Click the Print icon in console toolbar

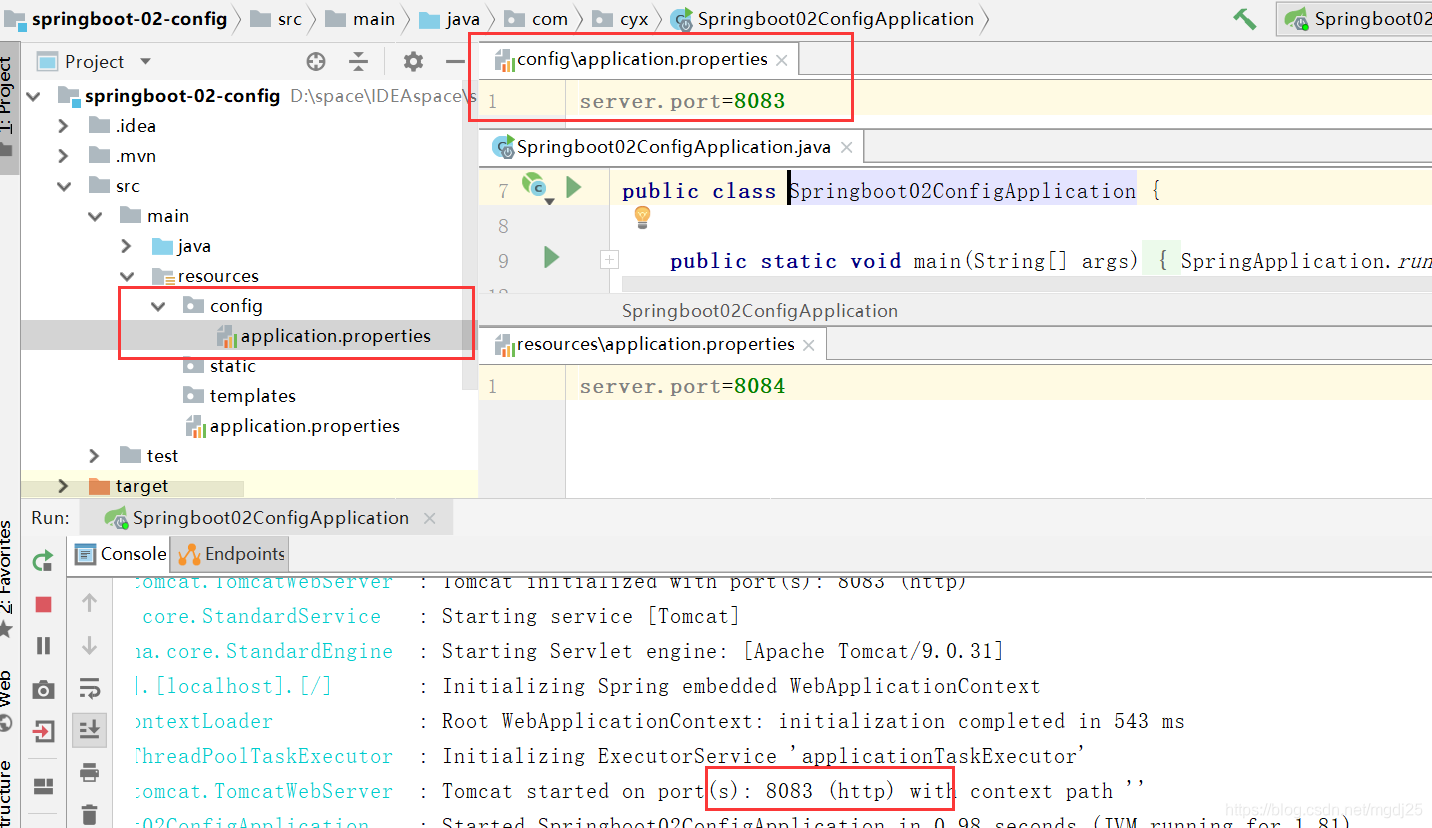pyautogui.click(x=89, y=773)
